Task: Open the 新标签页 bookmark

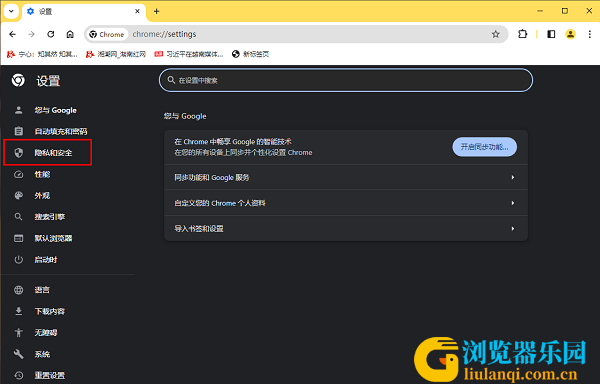Action: click(x=250, y=54)
